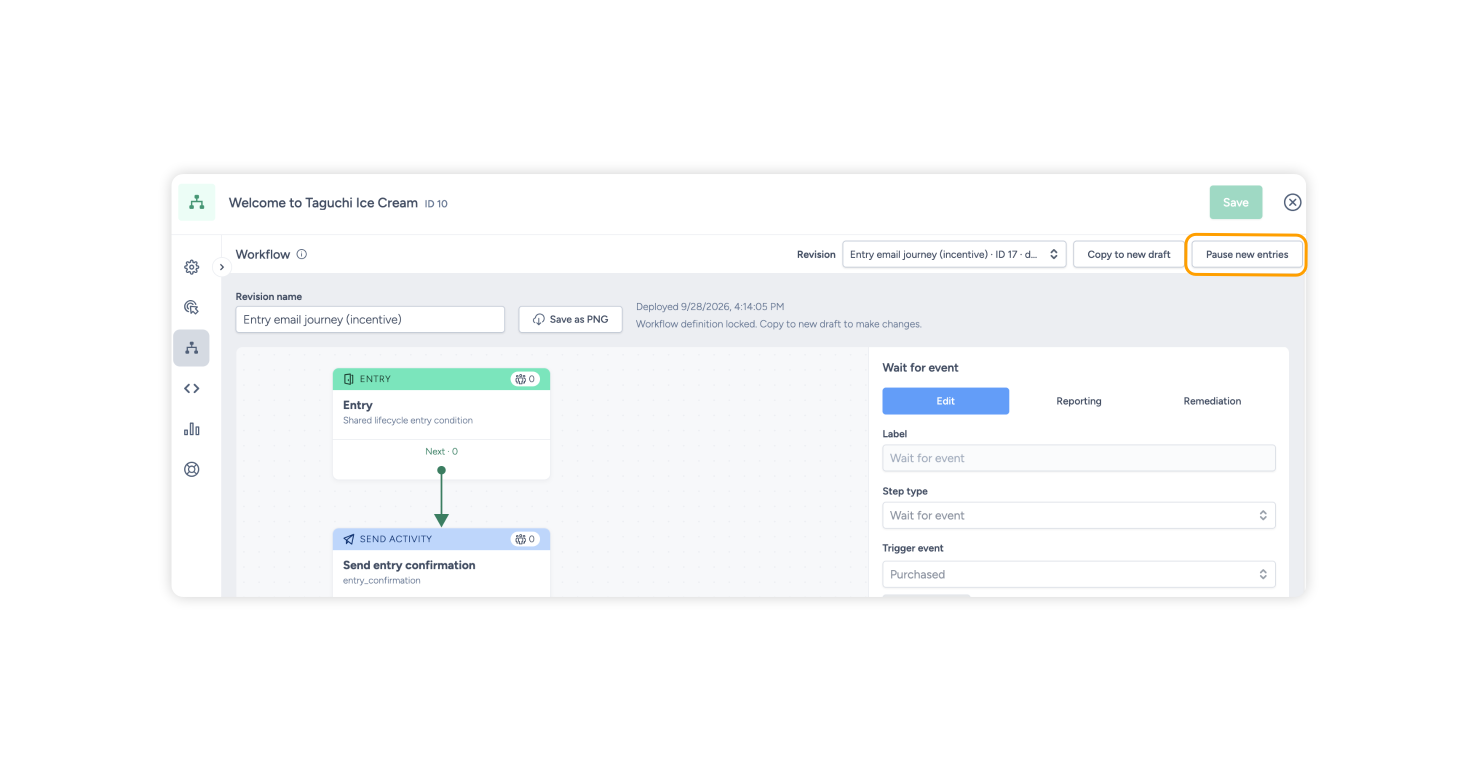Click the subscriber count badge on SEND ACTIVITY
The width and height of the screenshot is (1471, 771).
tap(526, 539)
